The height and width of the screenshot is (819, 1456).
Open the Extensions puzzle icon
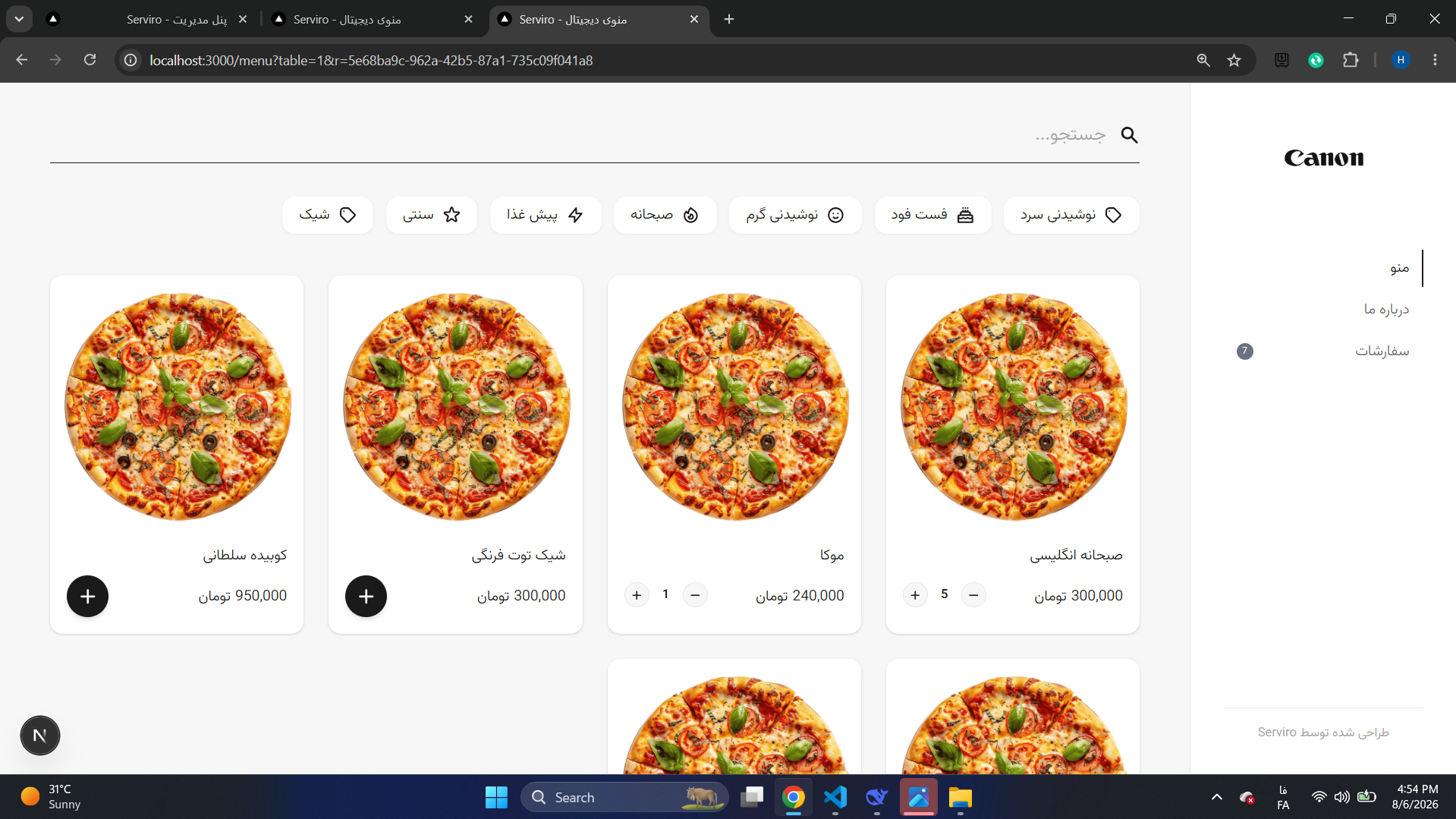(1351, 60)
